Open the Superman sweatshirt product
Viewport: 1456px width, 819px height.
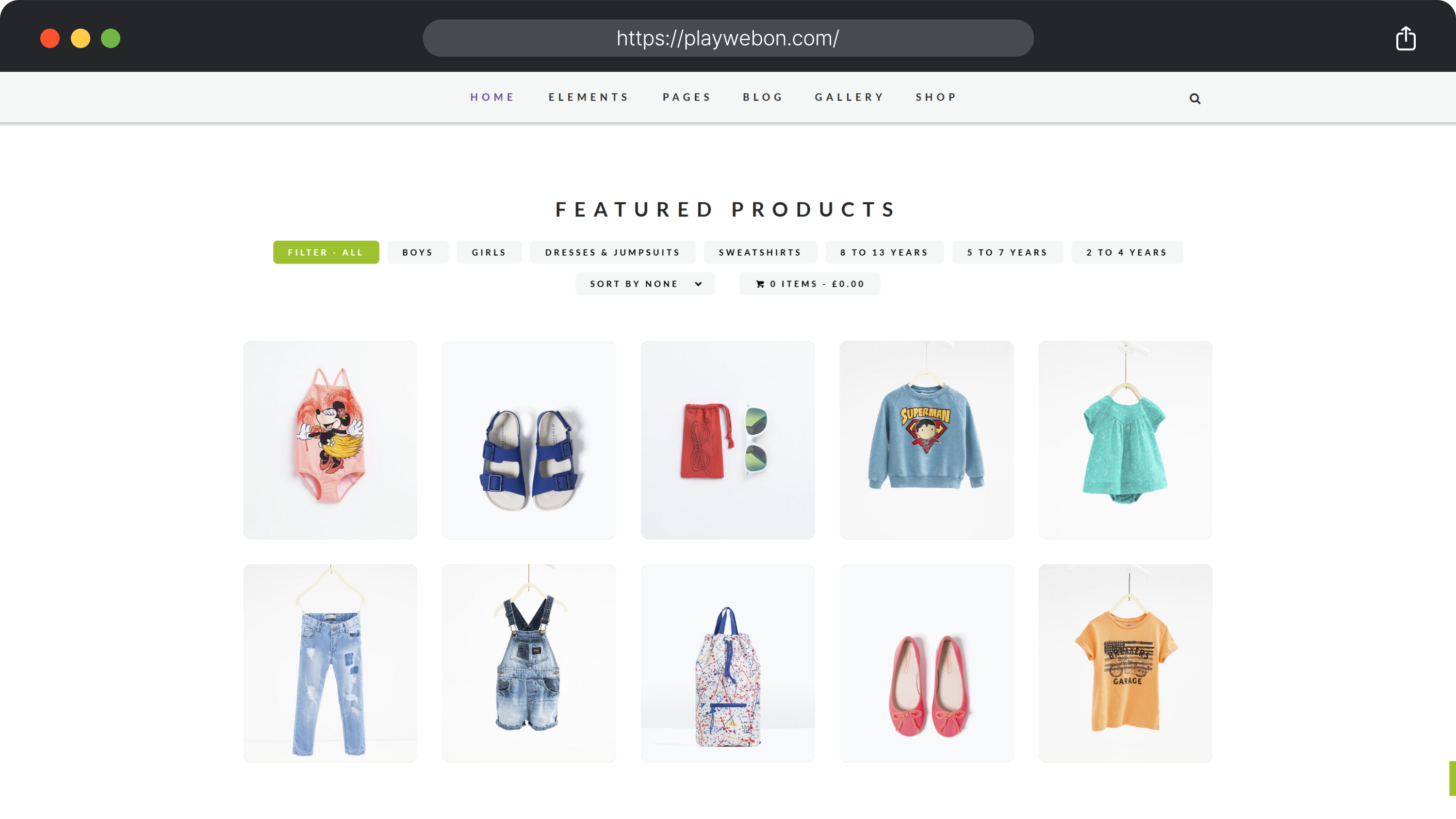click(x=926, y=440)
